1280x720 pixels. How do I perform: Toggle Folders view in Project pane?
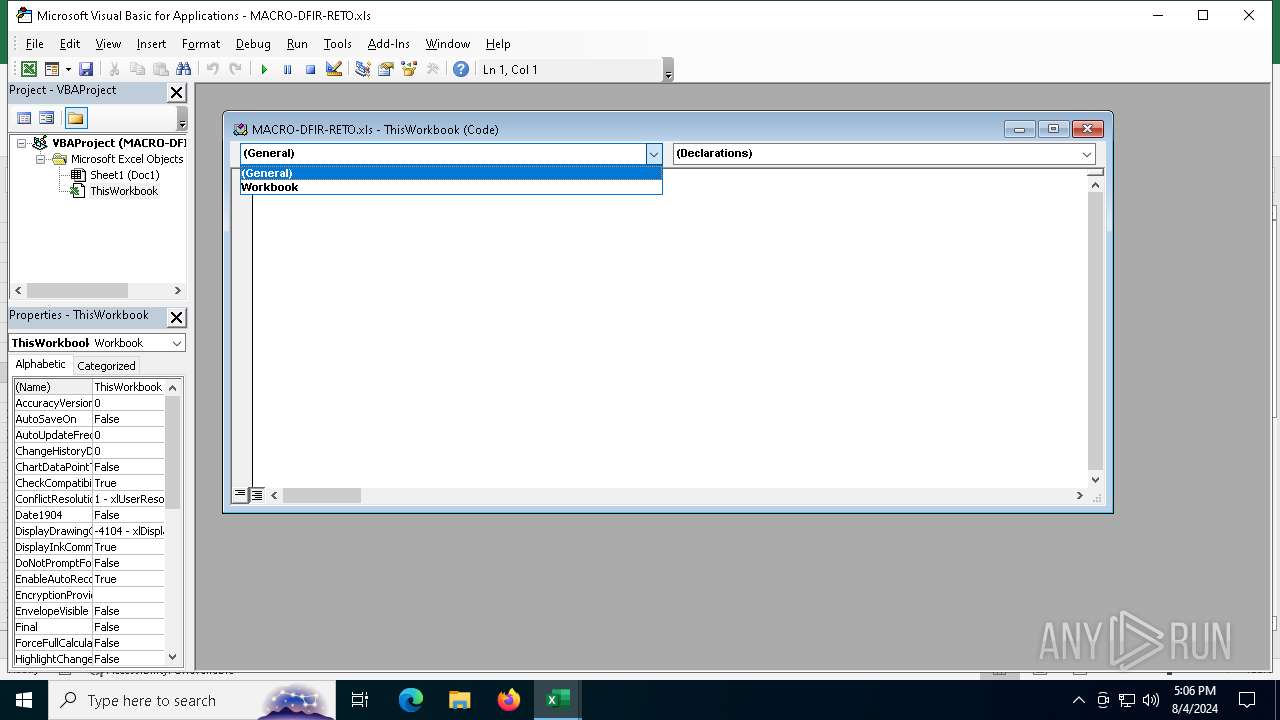point(76,118)
